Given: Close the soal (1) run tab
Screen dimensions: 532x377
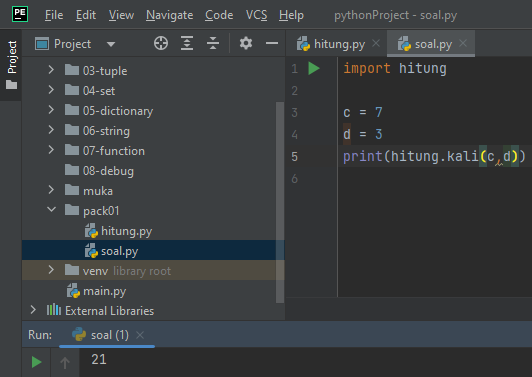Looking at the screenshot, I should pyautogui.click(x=140, y=335).
